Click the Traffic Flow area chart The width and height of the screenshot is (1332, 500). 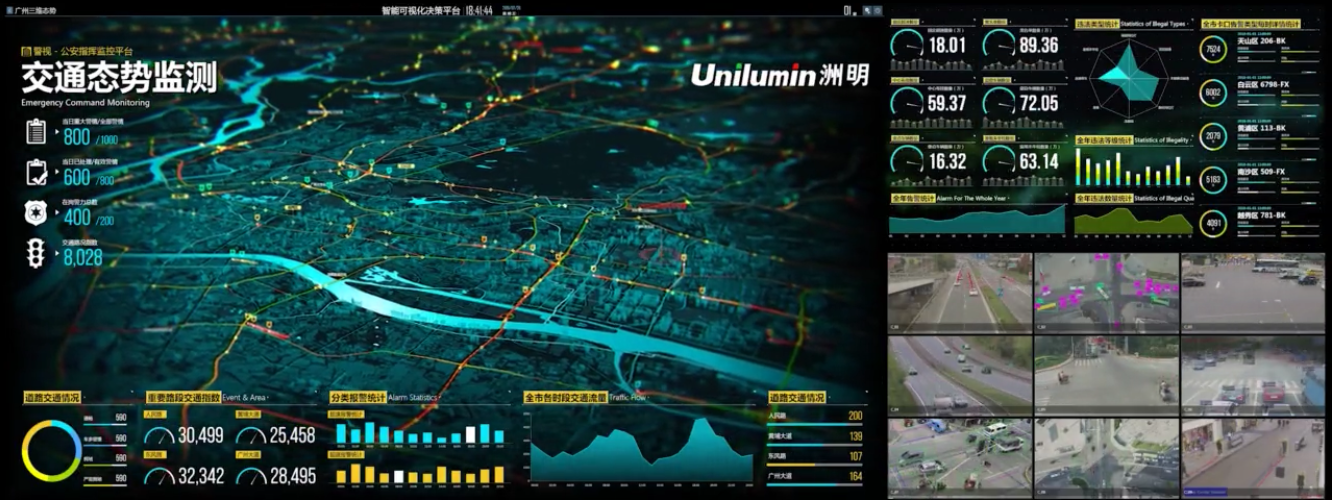pyautogui.click(x=640, y=452)
